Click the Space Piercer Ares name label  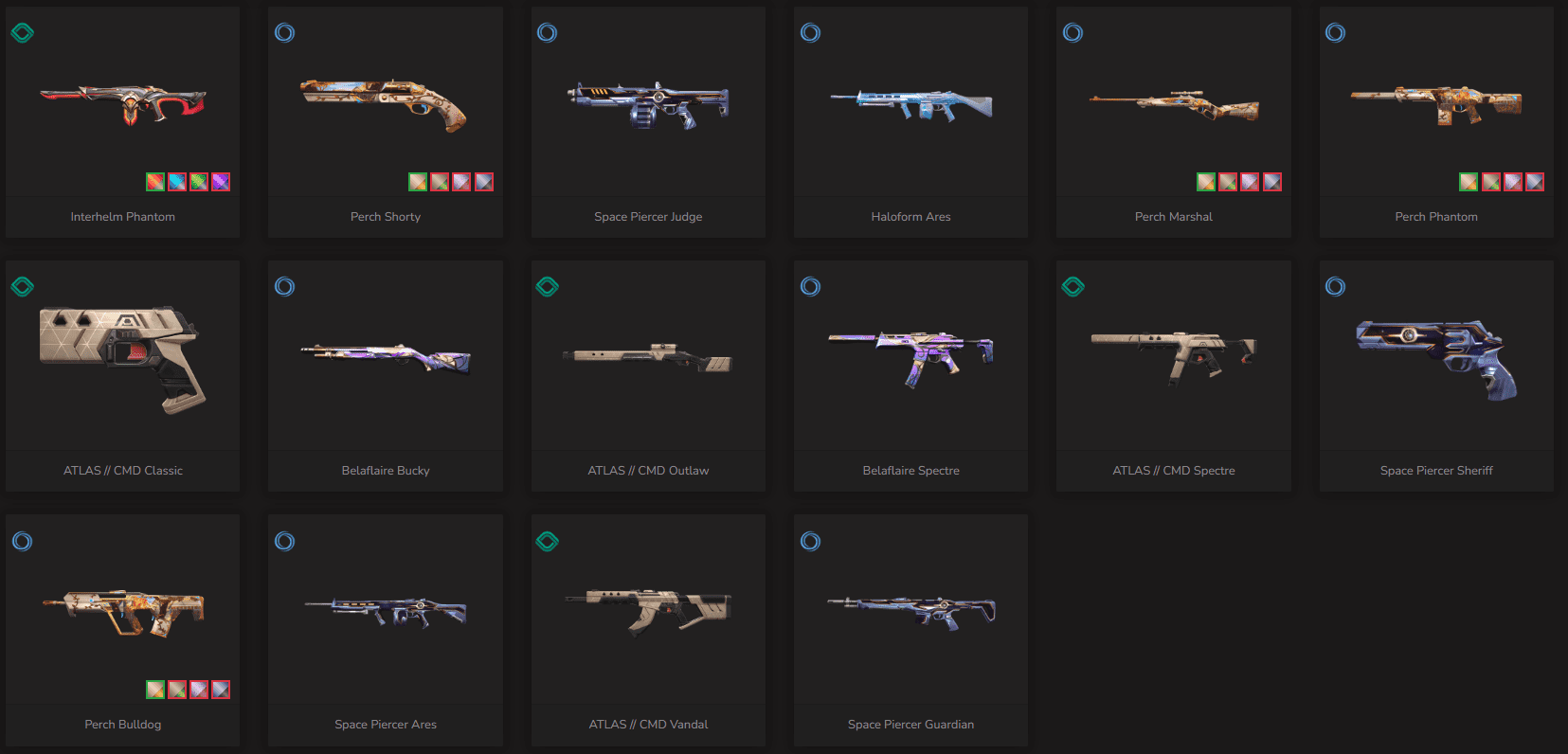click(x=386, y=725)
